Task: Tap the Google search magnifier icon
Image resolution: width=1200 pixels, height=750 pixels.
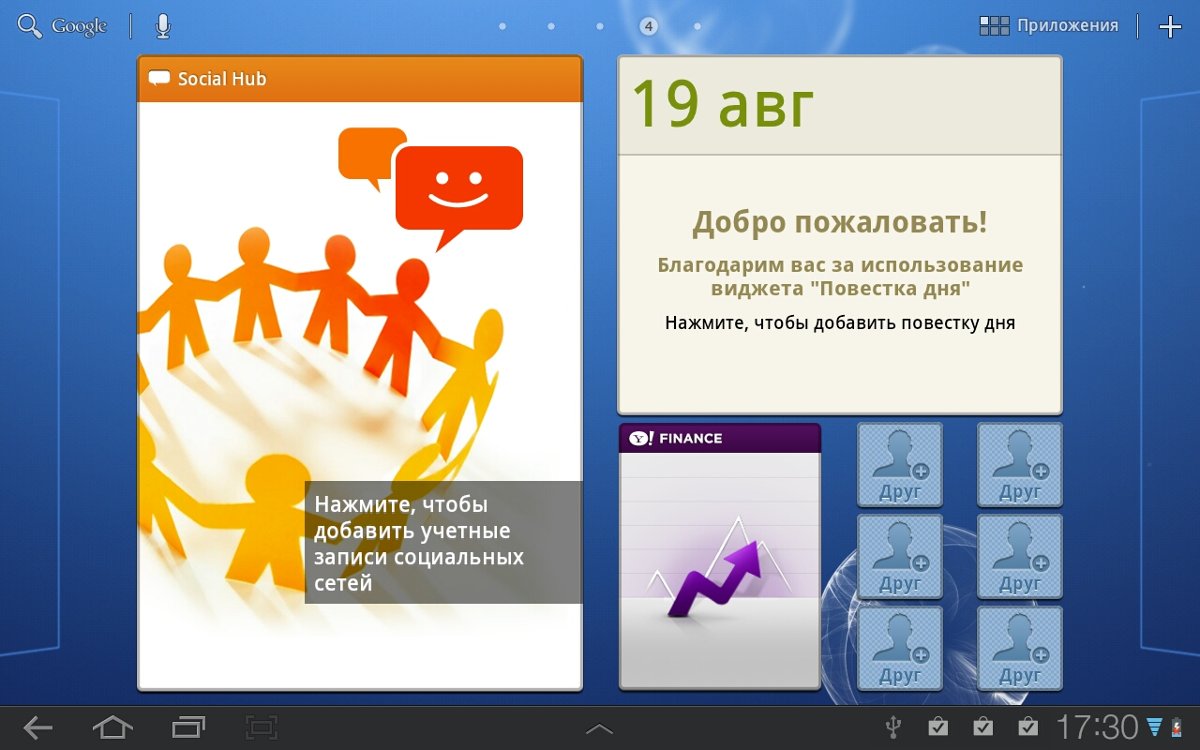Action: (x=31, y=26)
